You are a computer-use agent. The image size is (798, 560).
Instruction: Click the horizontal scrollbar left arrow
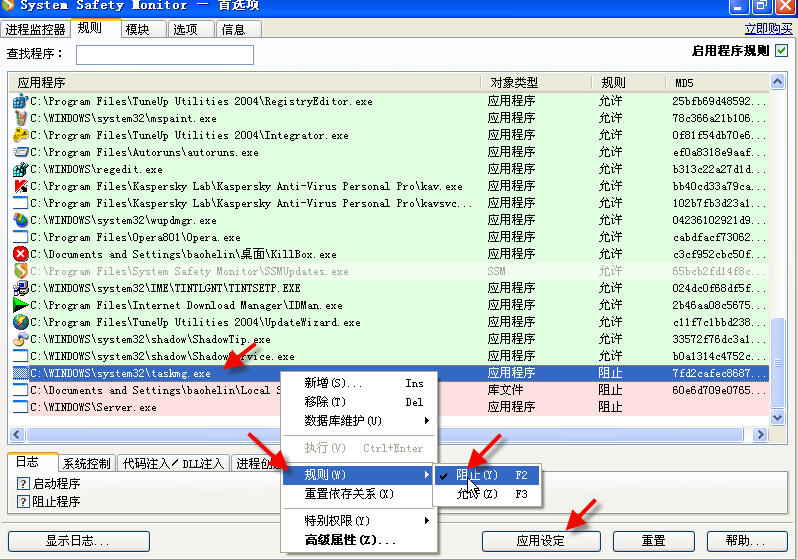click(17, 434)
